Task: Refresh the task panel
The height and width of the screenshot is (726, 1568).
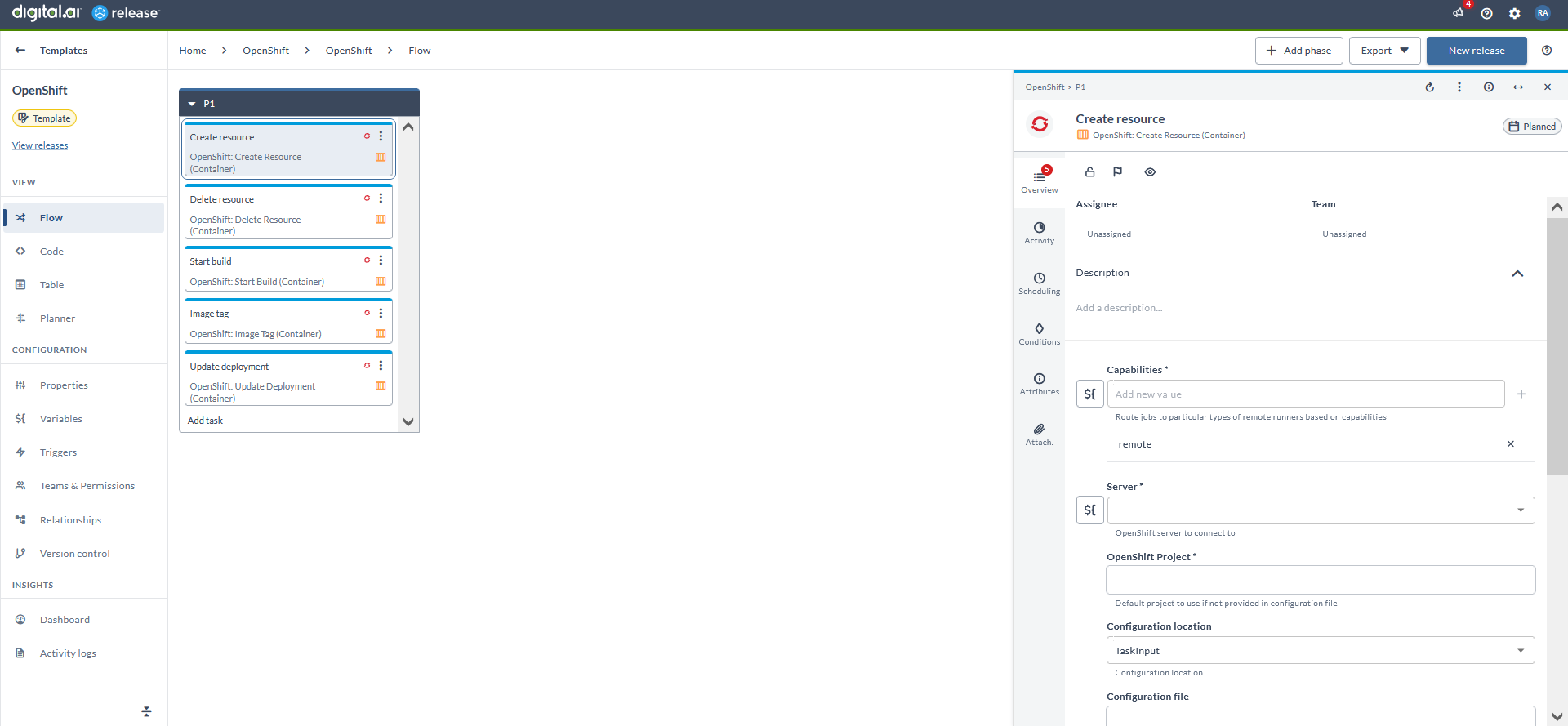Action: (x=1430, y=87)
